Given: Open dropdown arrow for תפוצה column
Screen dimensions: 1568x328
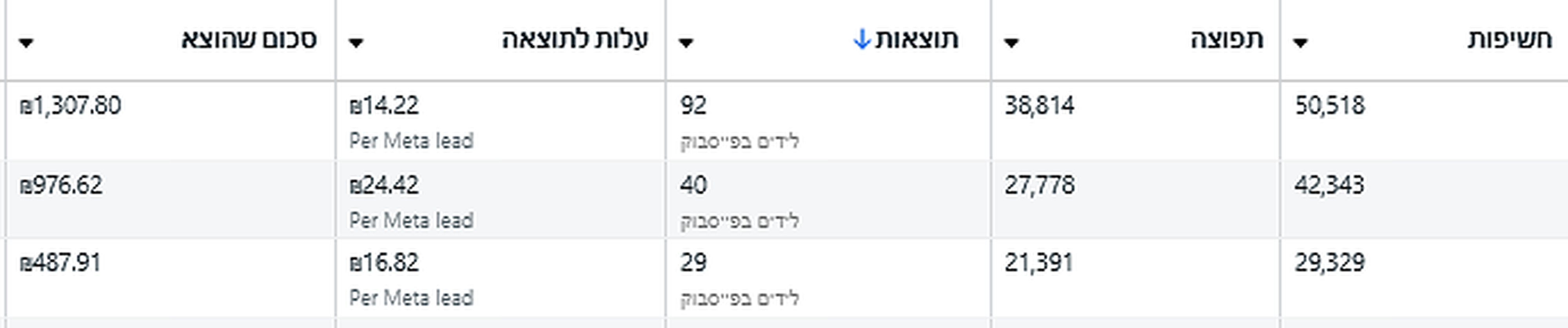Looking at the screenshot, I should pos(1011,43).
